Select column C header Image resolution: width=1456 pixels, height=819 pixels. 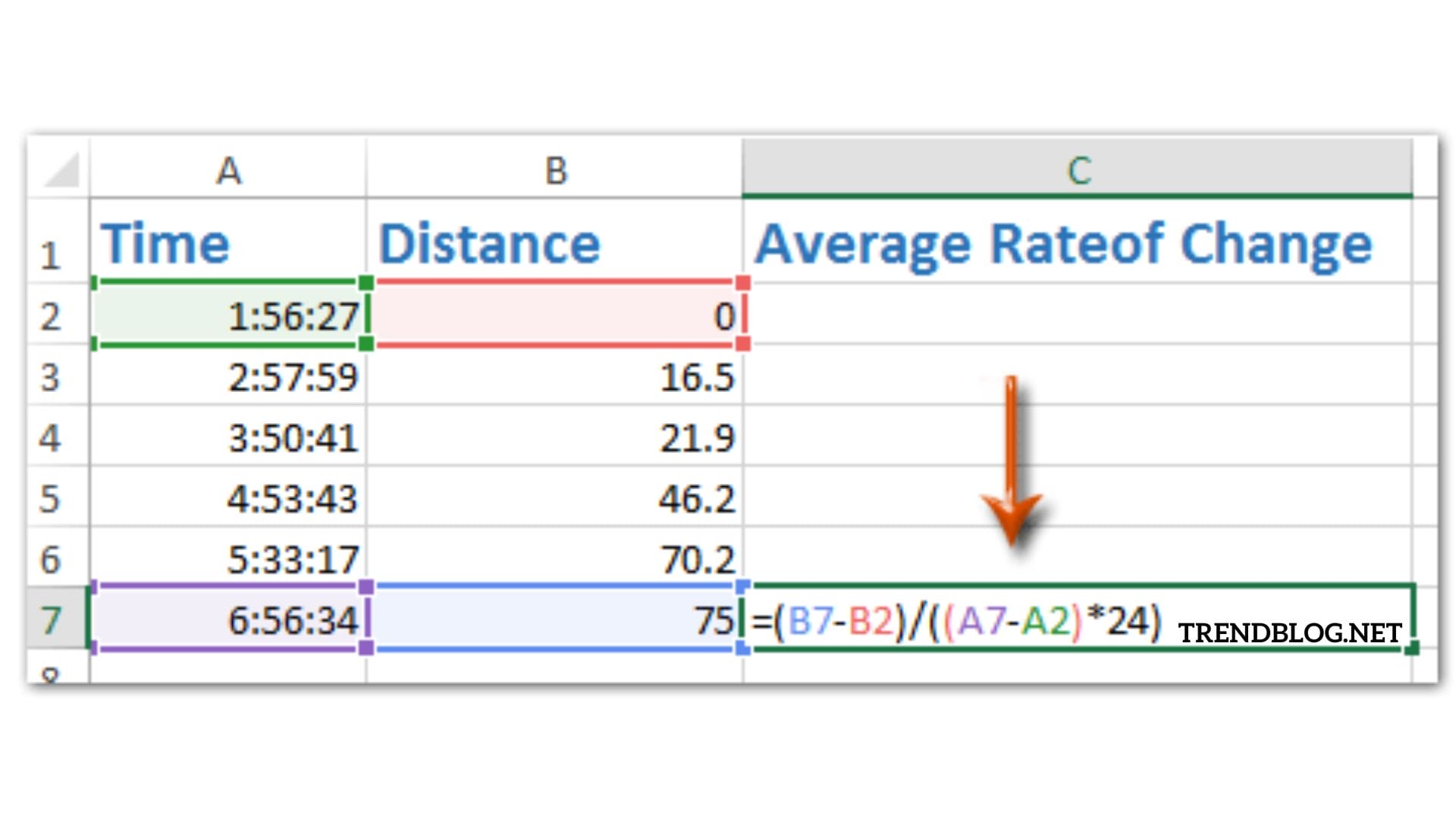1078,170
